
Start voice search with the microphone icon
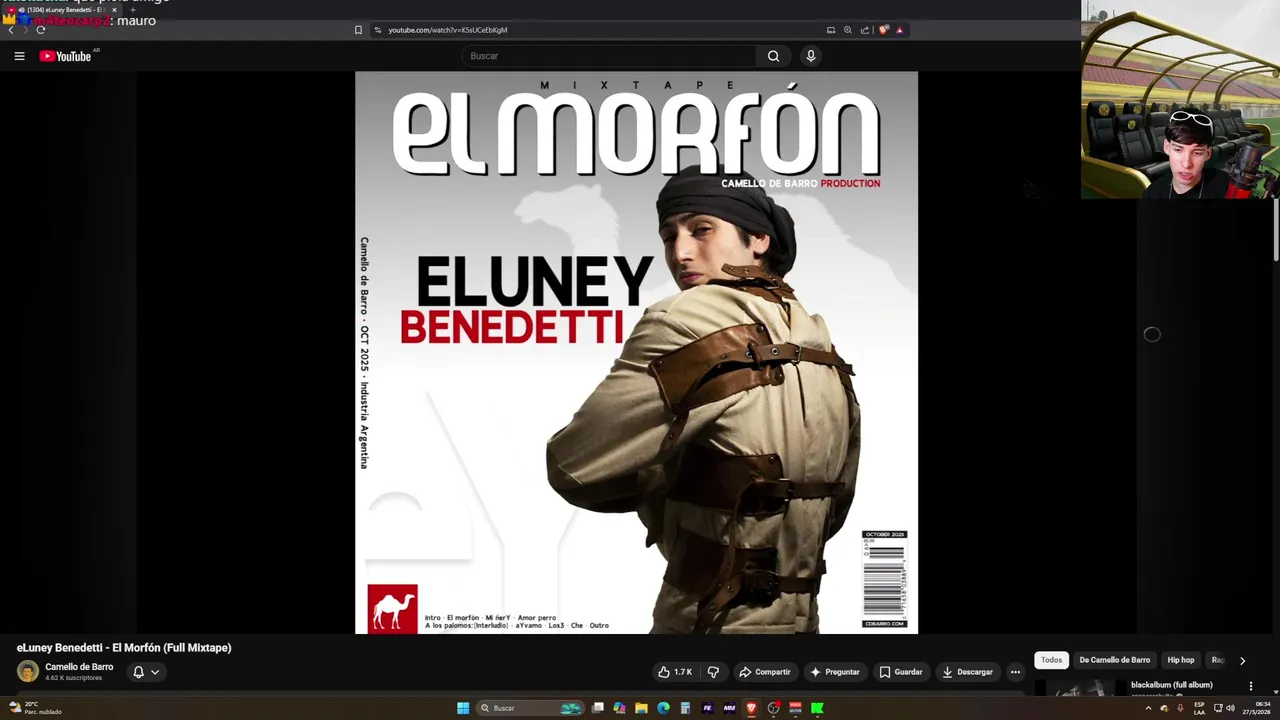pos(811,56)
